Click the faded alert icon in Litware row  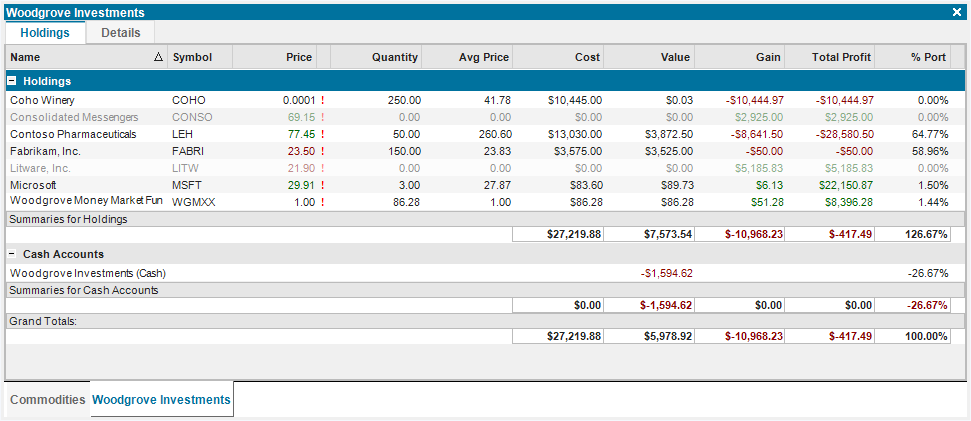pyautogui.click(x=323, y=168)
